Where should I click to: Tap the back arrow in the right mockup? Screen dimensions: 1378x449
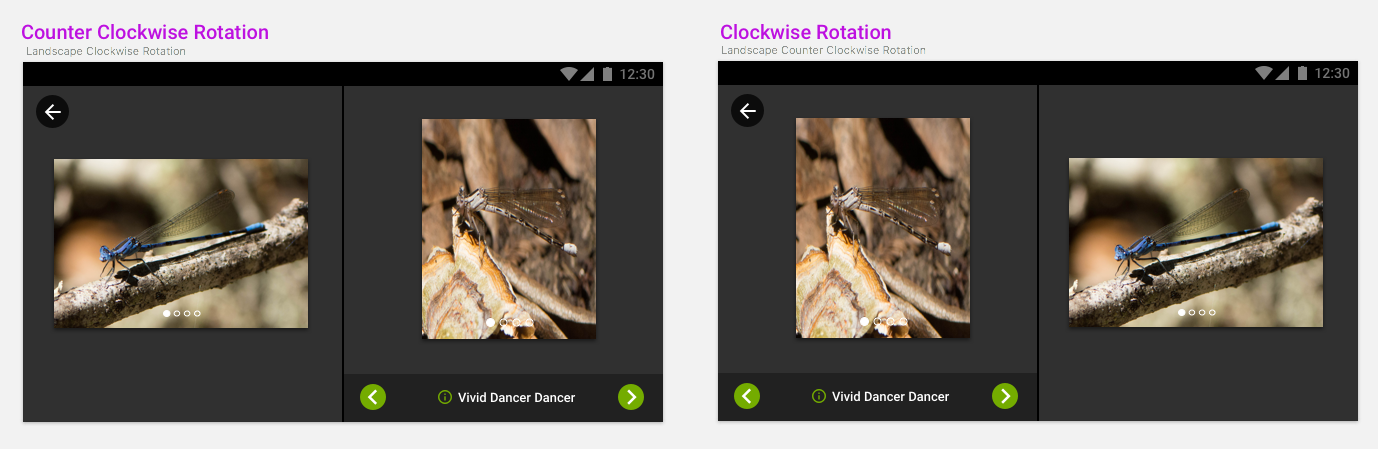tap(747, 111)
